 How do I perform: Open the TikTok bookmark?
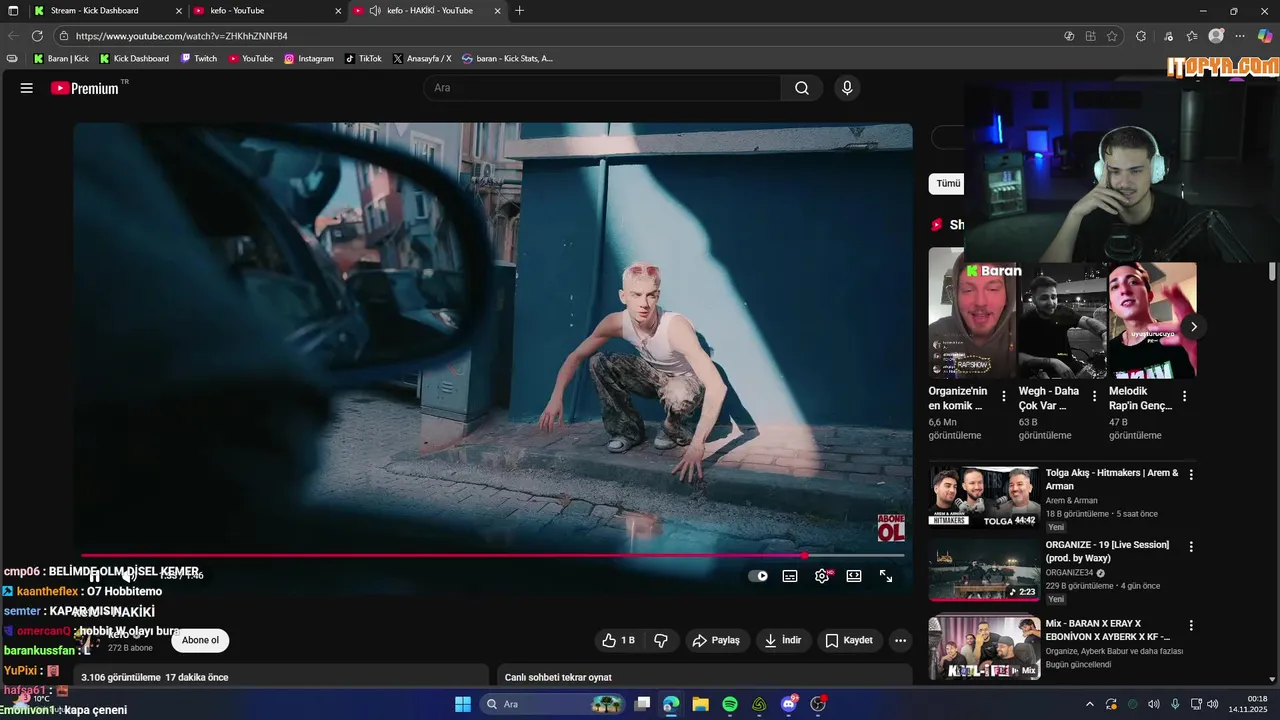[364, 58]
